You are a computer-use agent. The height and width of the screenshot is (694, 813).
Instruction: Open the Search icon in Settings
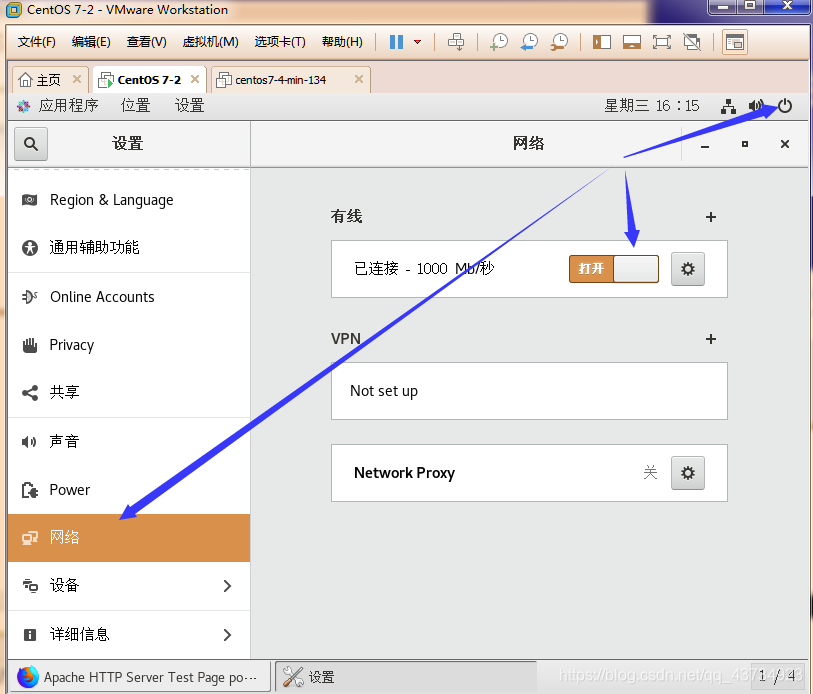point(30,143)
